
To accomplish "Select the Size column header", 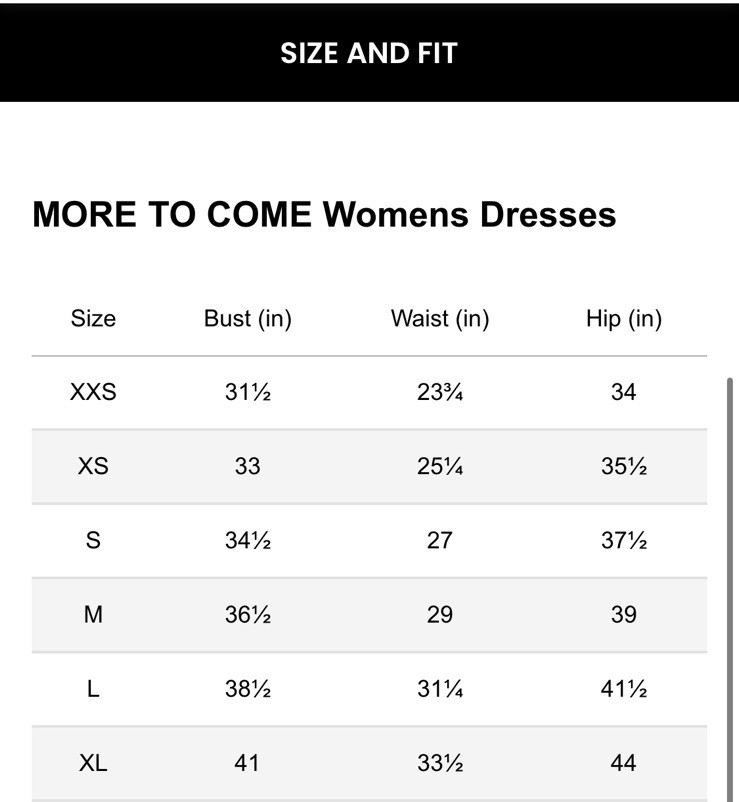I will coord(93,319).
